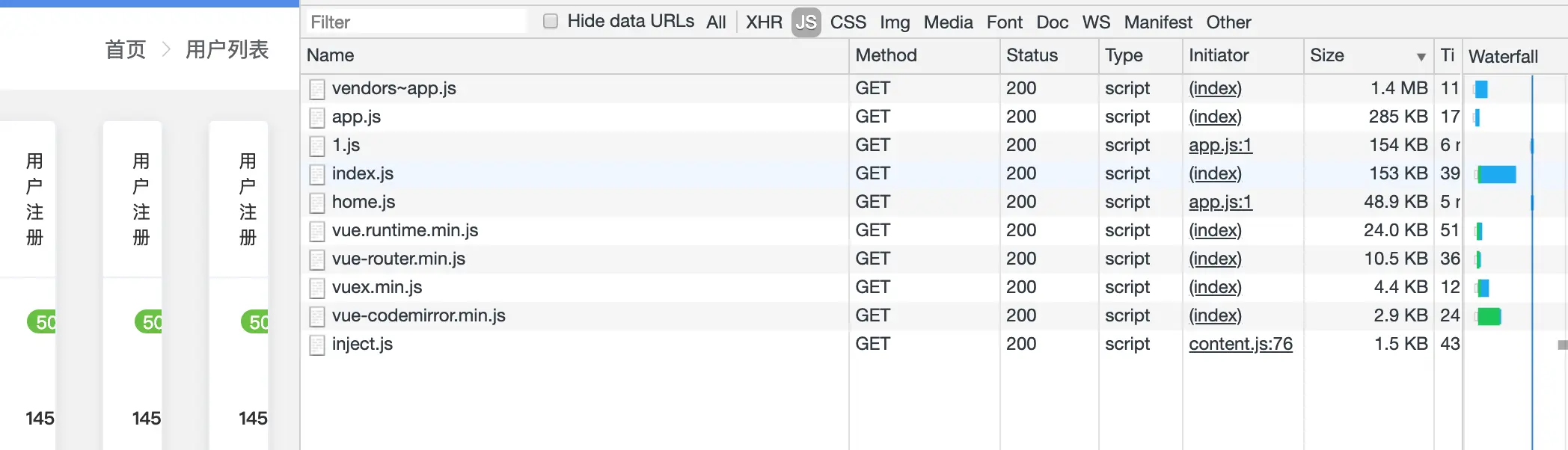Image resolution: width=1568 pixels, height=450 pixels.
Task: Switch to the XHR filter tab
Action: [x=764, y=22]
